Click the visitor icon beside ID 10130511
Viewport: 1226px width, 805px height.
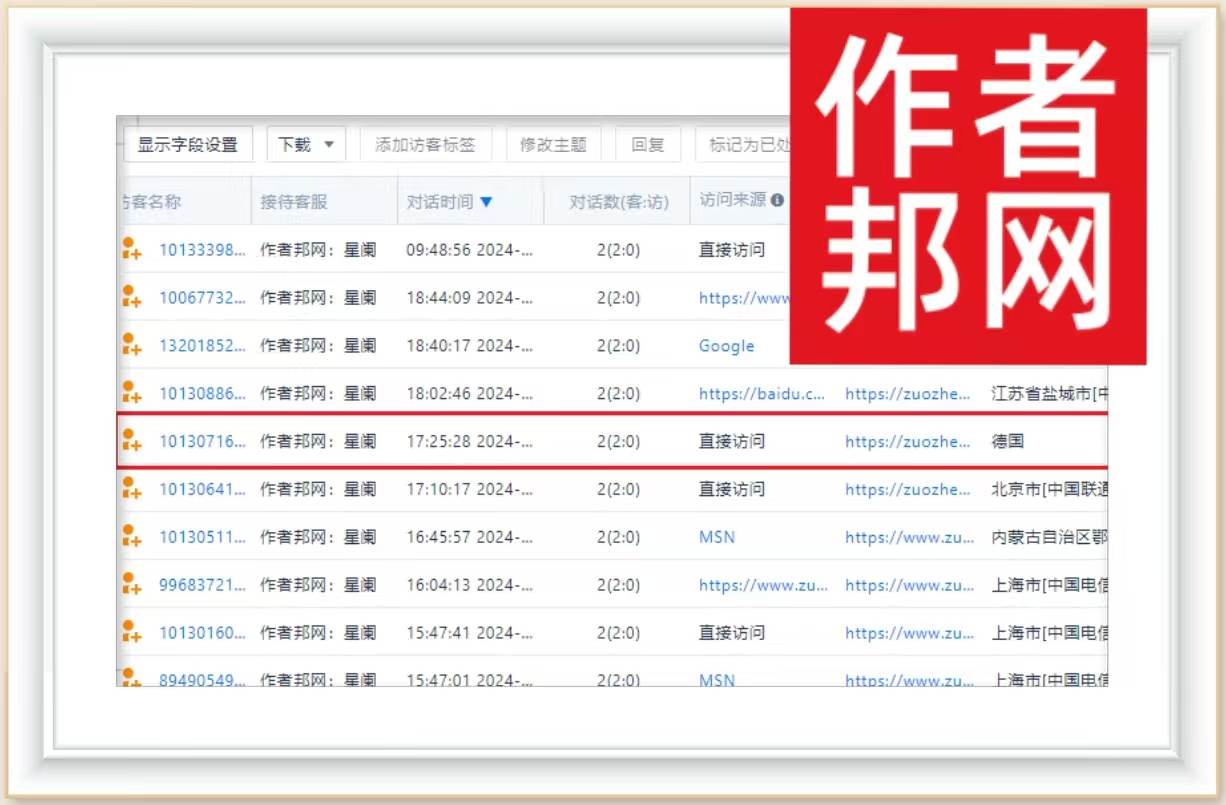131,537
